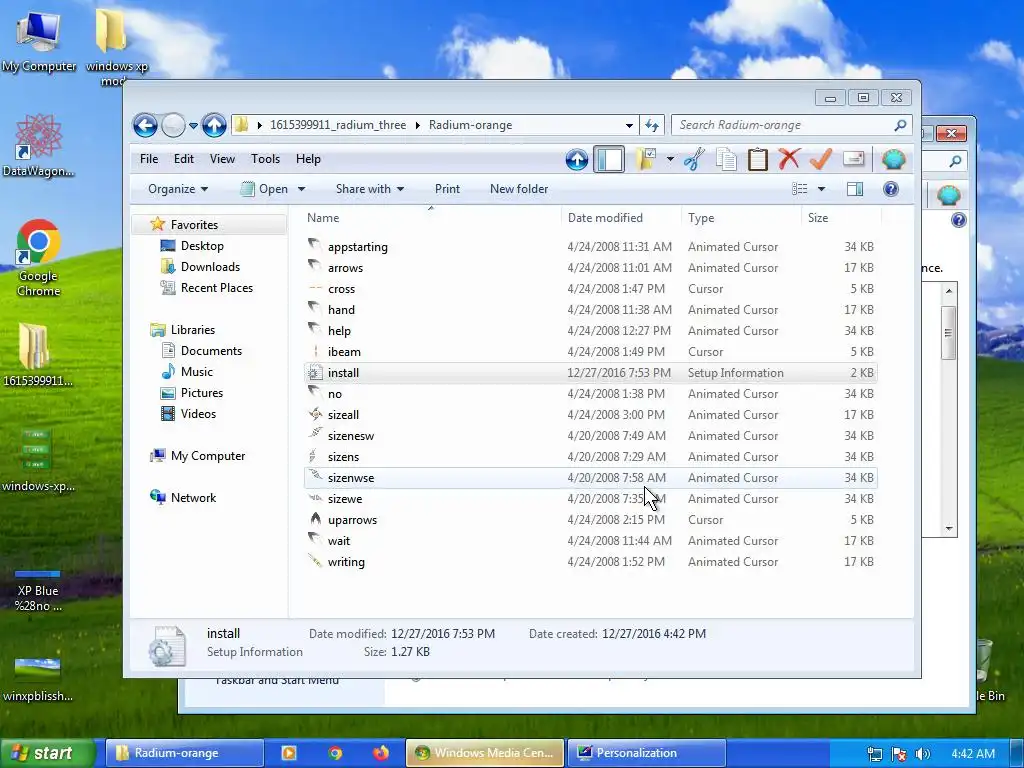
Task: Toggle the navigation pane toolbar button
Action: click(x=609, y=159)
